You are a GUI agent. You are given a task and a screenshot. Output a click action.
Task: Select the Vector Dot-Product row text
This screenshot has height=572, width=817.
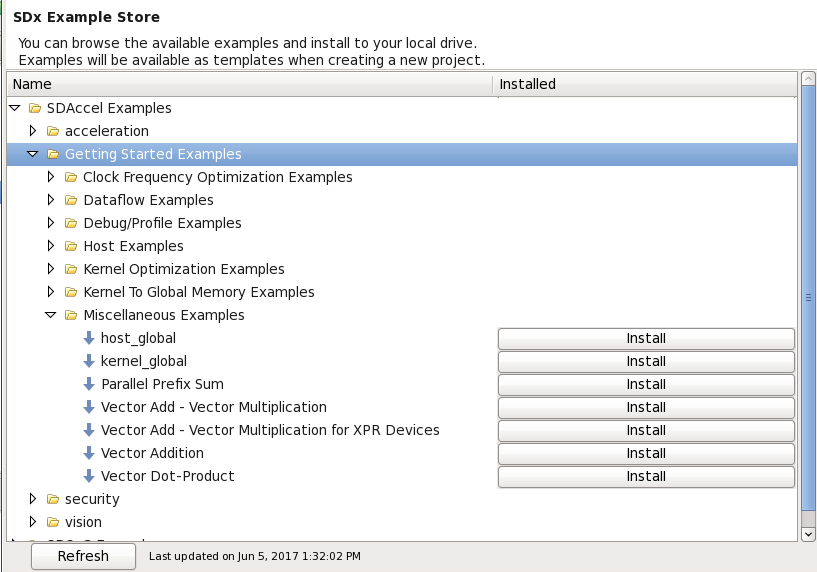point(168,476)
